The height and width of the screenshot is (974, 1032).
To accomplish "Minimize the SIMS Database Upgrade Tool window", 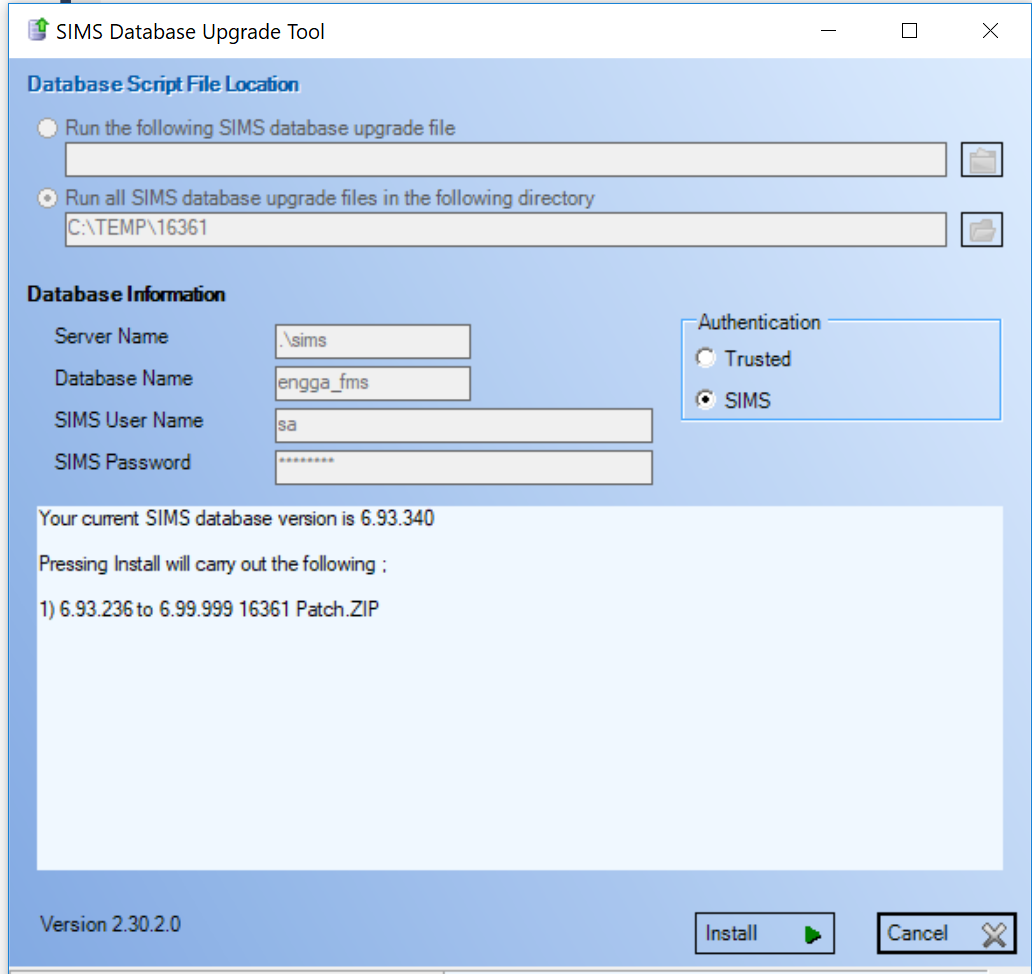I will coord(829,30).
